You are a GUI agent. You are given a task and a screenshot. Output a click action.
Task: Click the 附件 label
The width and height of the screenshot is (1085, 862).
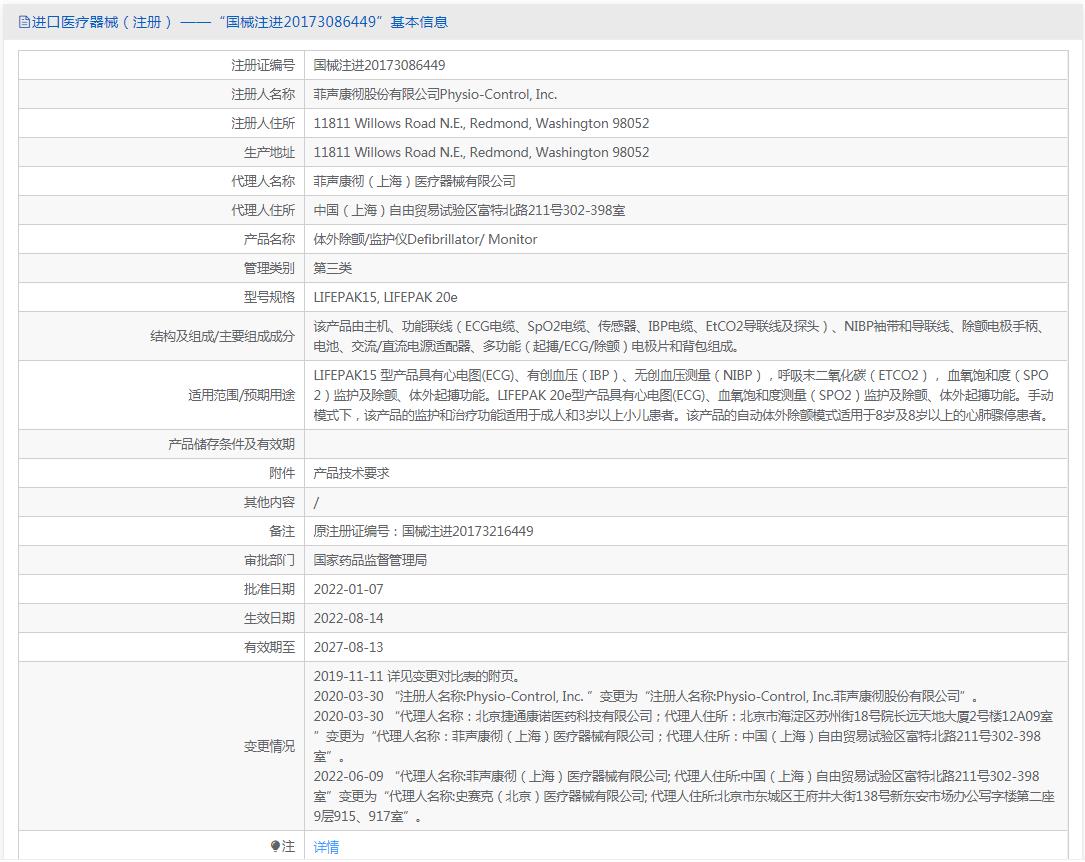pos(282,473)
